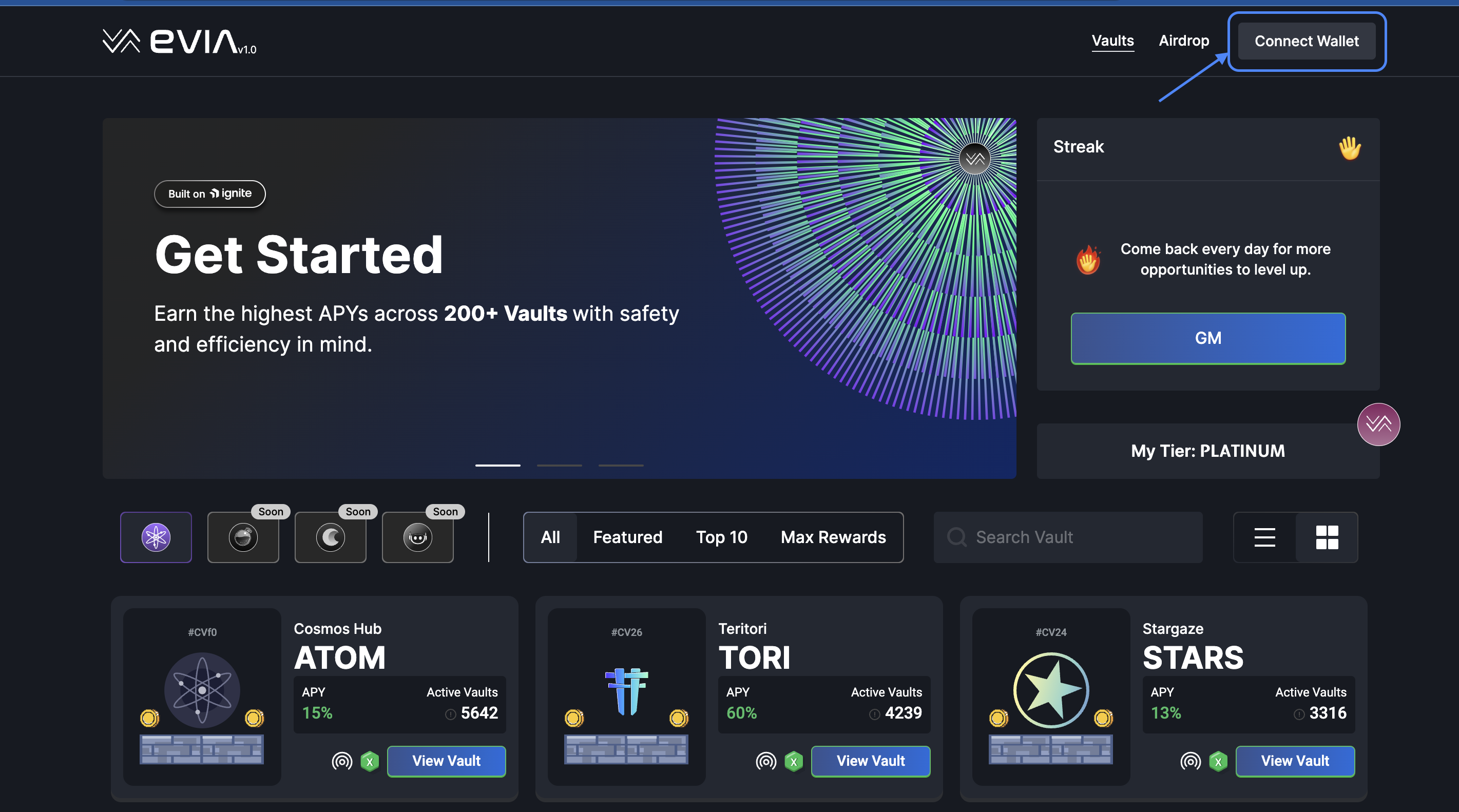Select the Cosmos network filter icon

click(156, 537)
